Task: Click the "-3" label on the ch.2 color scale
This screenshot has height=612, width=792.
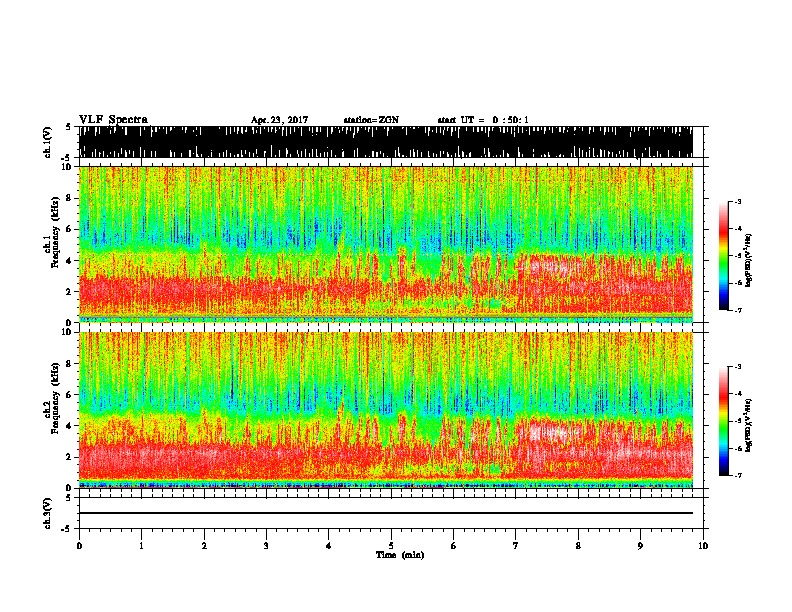Action: 737,367
